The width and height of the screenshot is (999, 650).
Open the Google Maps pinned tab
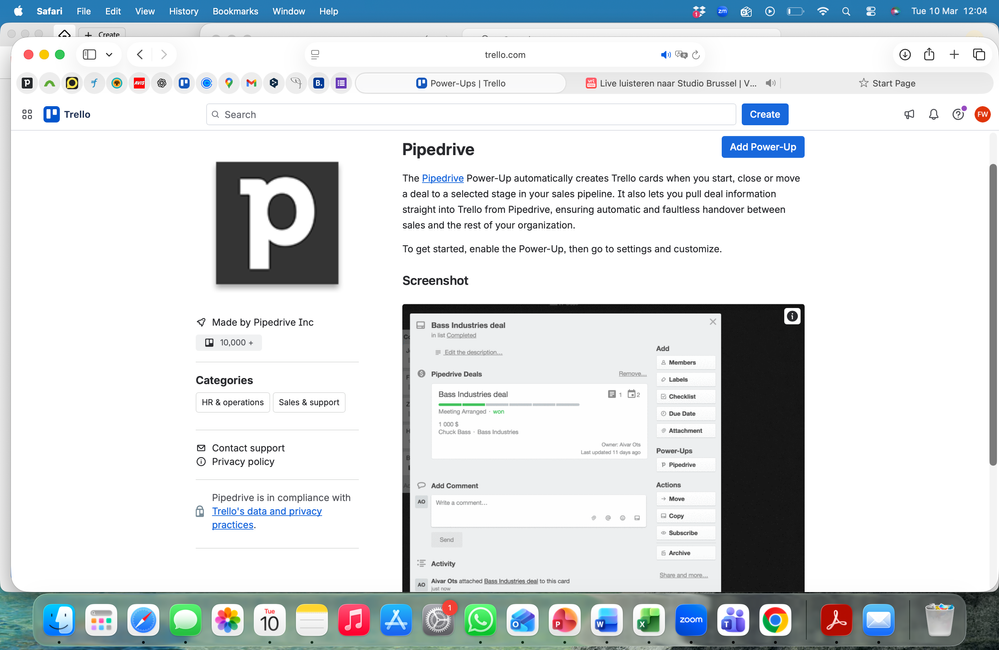click(x=229, y=83)
